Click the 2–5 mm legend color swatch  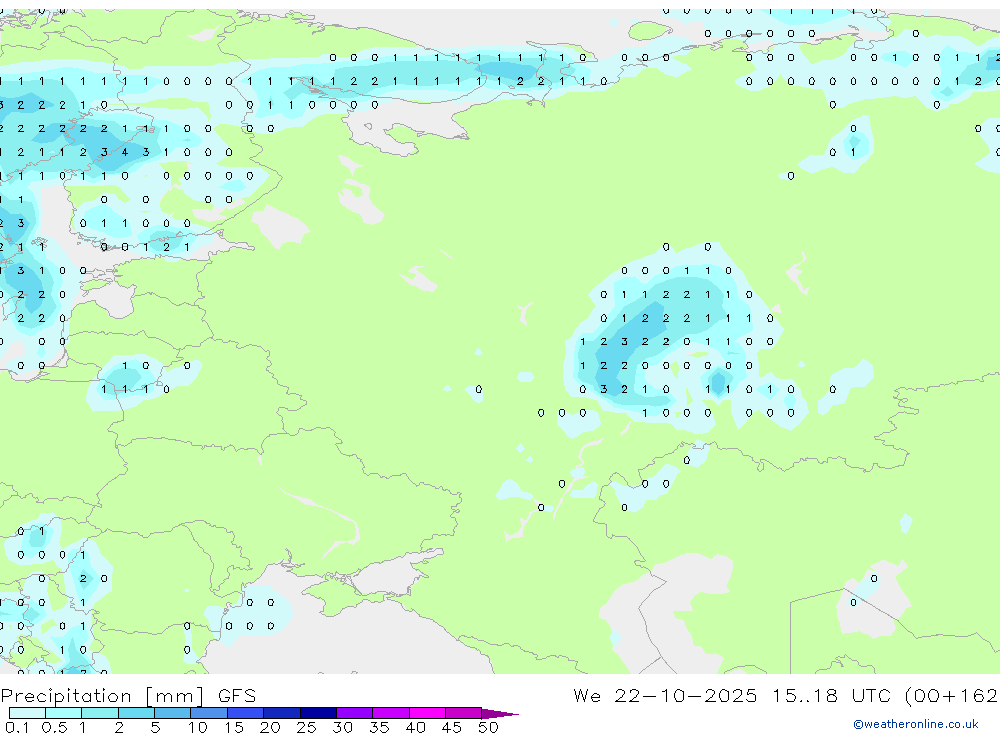click(136, 713)
